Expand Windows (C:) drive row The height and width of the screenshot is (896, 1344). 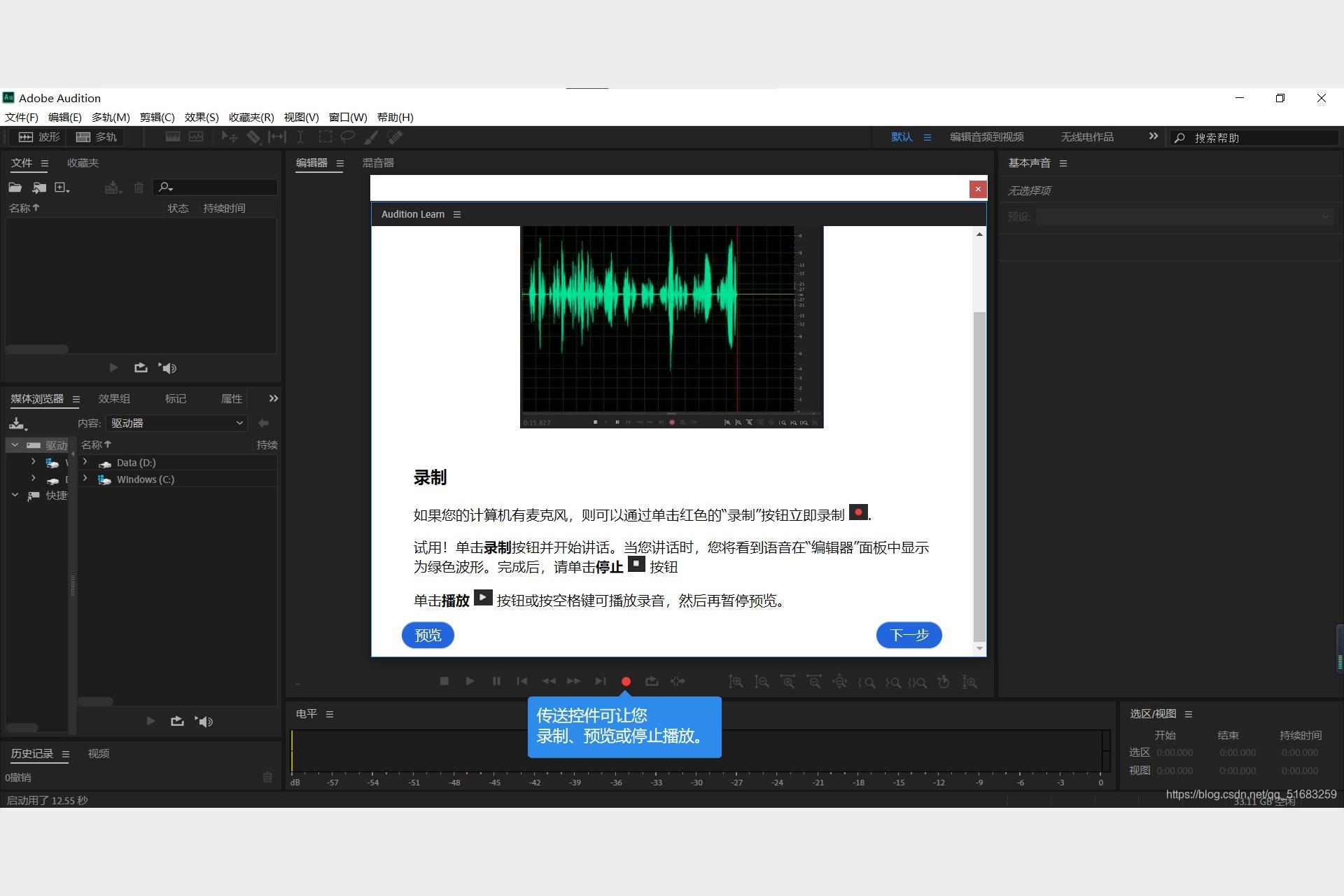click(x=85, y=479)
